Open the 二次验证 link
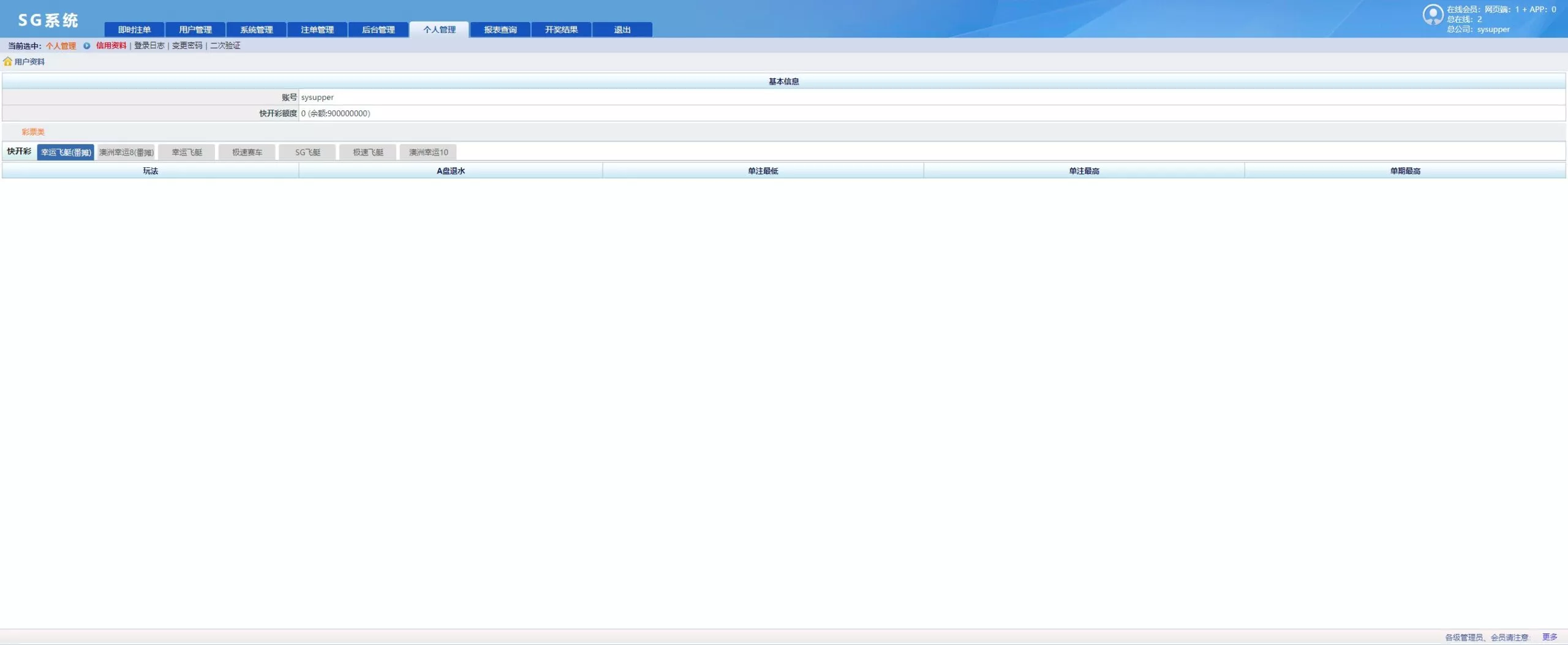 [225, 46]
